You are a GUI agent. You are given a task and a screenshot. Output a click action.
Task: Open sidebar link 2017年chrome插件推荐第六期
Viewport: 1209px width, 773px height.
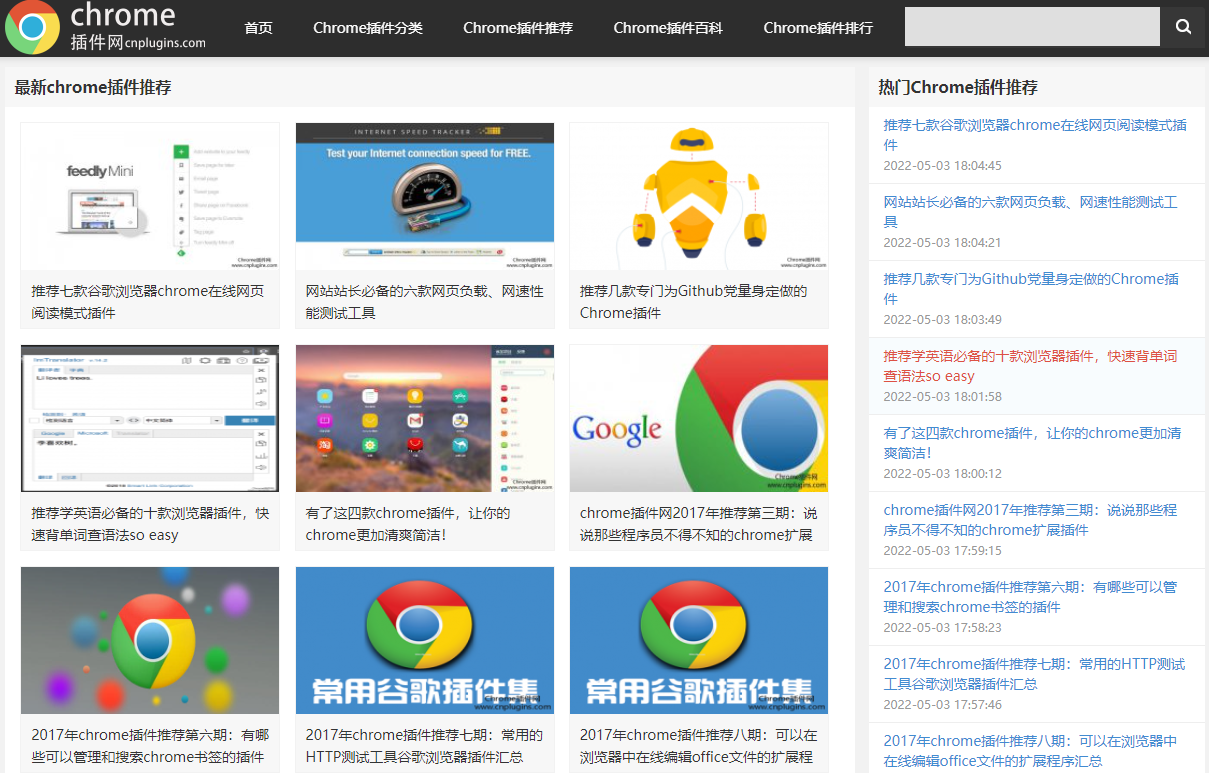tap(1030, 597)
